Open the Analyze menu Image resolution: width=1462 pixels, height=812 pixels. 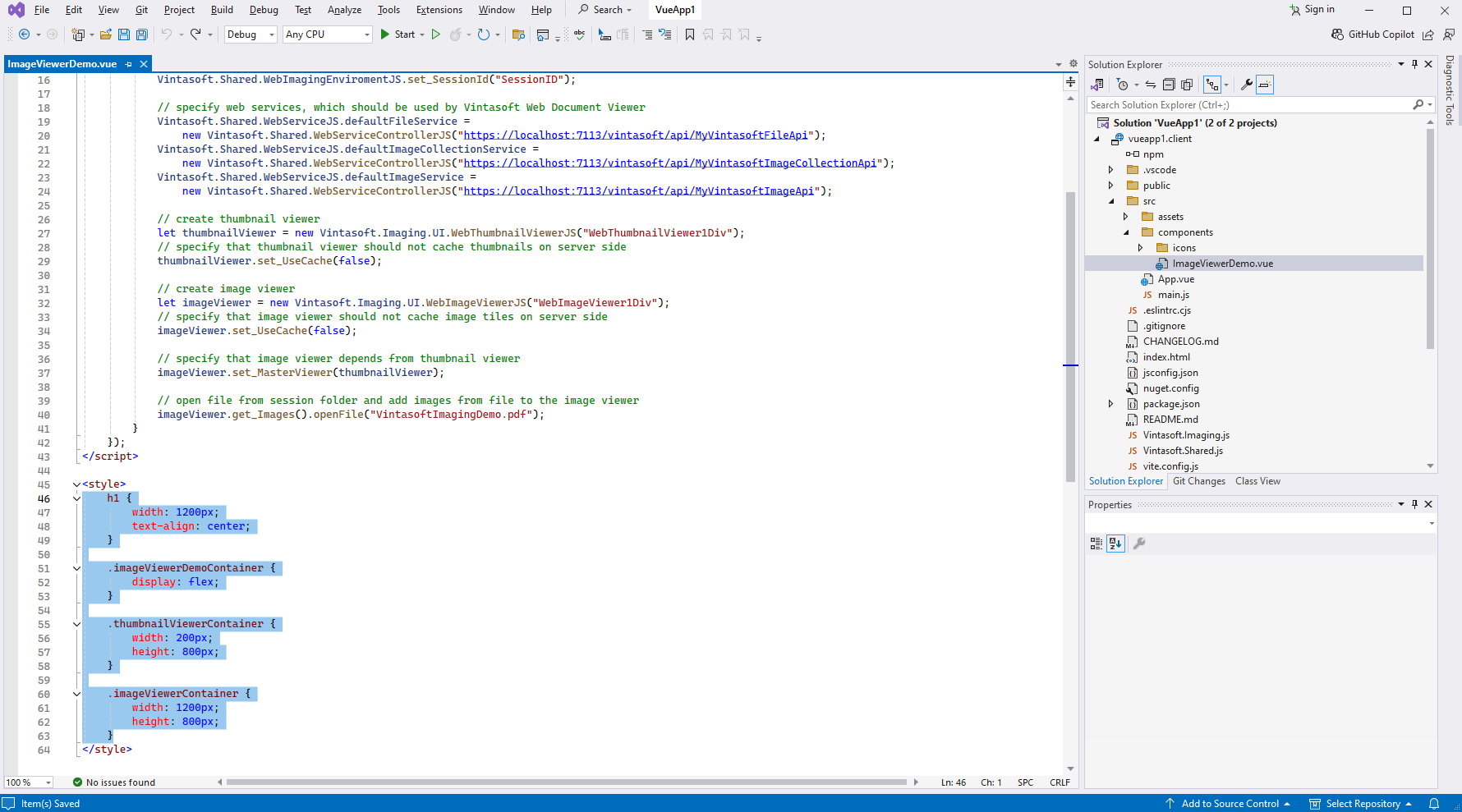tap(344, 10)
